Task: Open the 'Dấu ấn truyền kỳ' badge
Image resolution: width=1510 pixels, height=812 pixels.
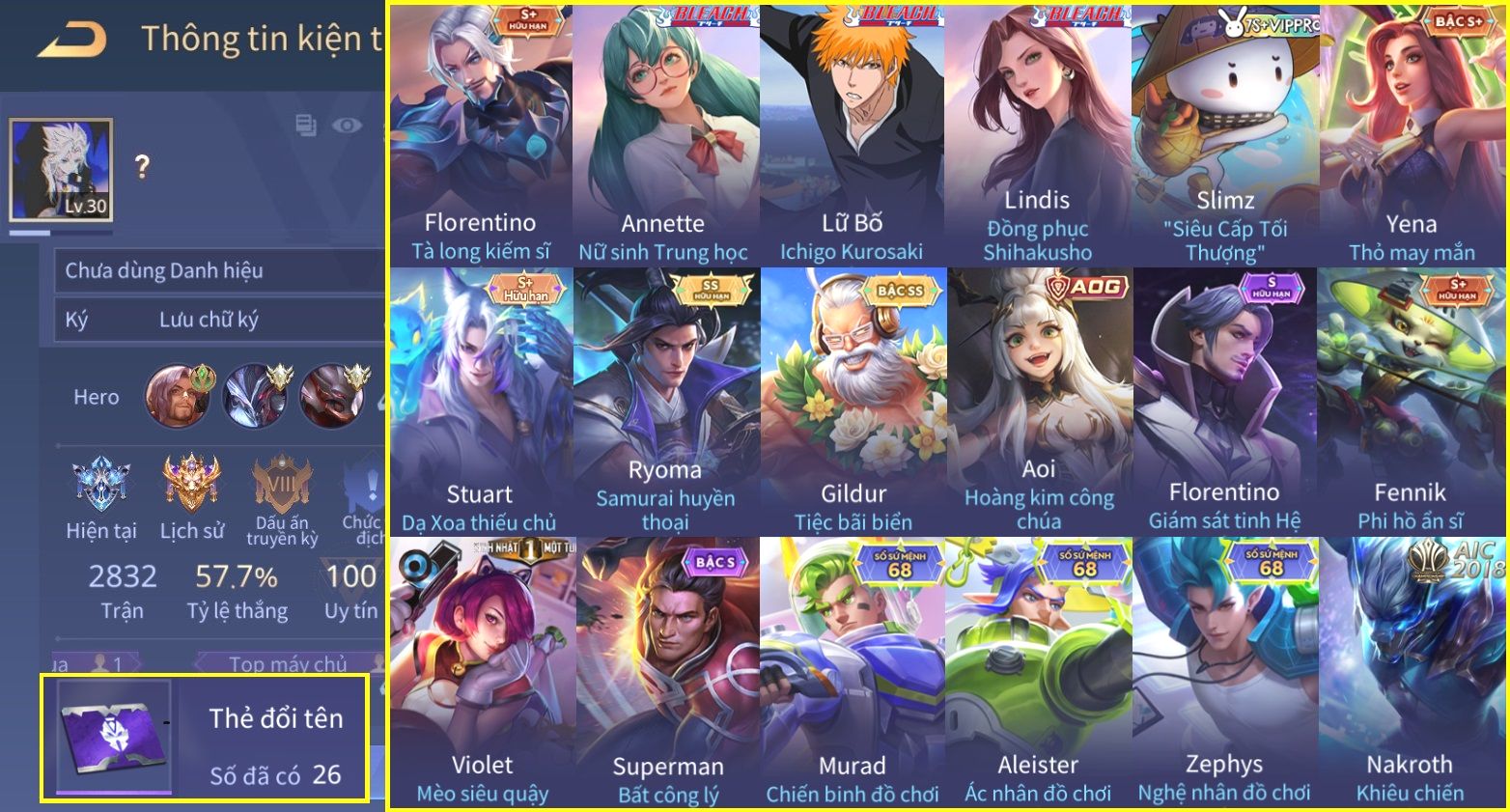Action: pos(282,501)
